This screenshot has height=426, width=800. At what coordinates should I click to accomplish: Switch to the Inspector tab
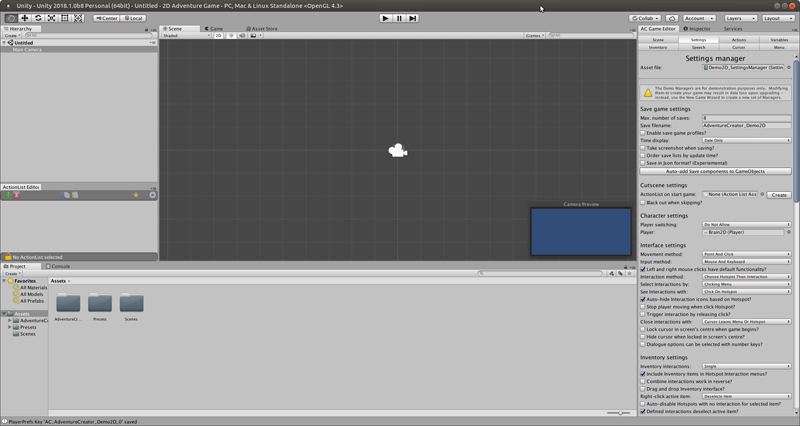[697, 29]
